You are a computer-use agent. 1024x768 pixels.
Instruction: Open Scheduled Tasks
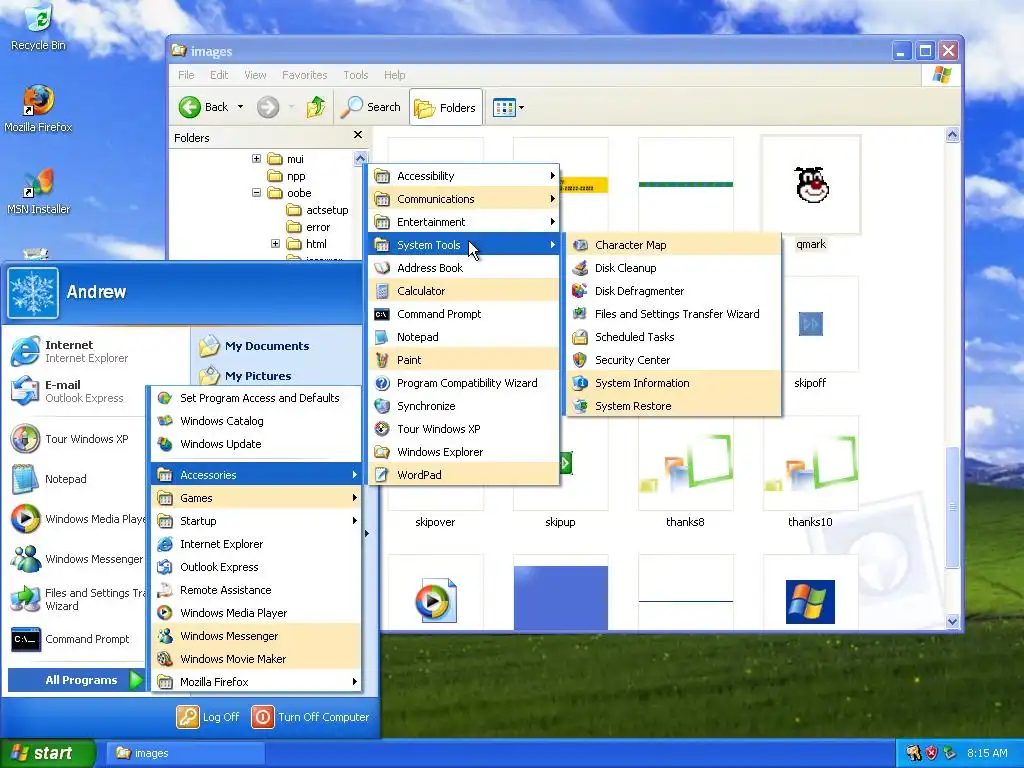click(673, 337)
